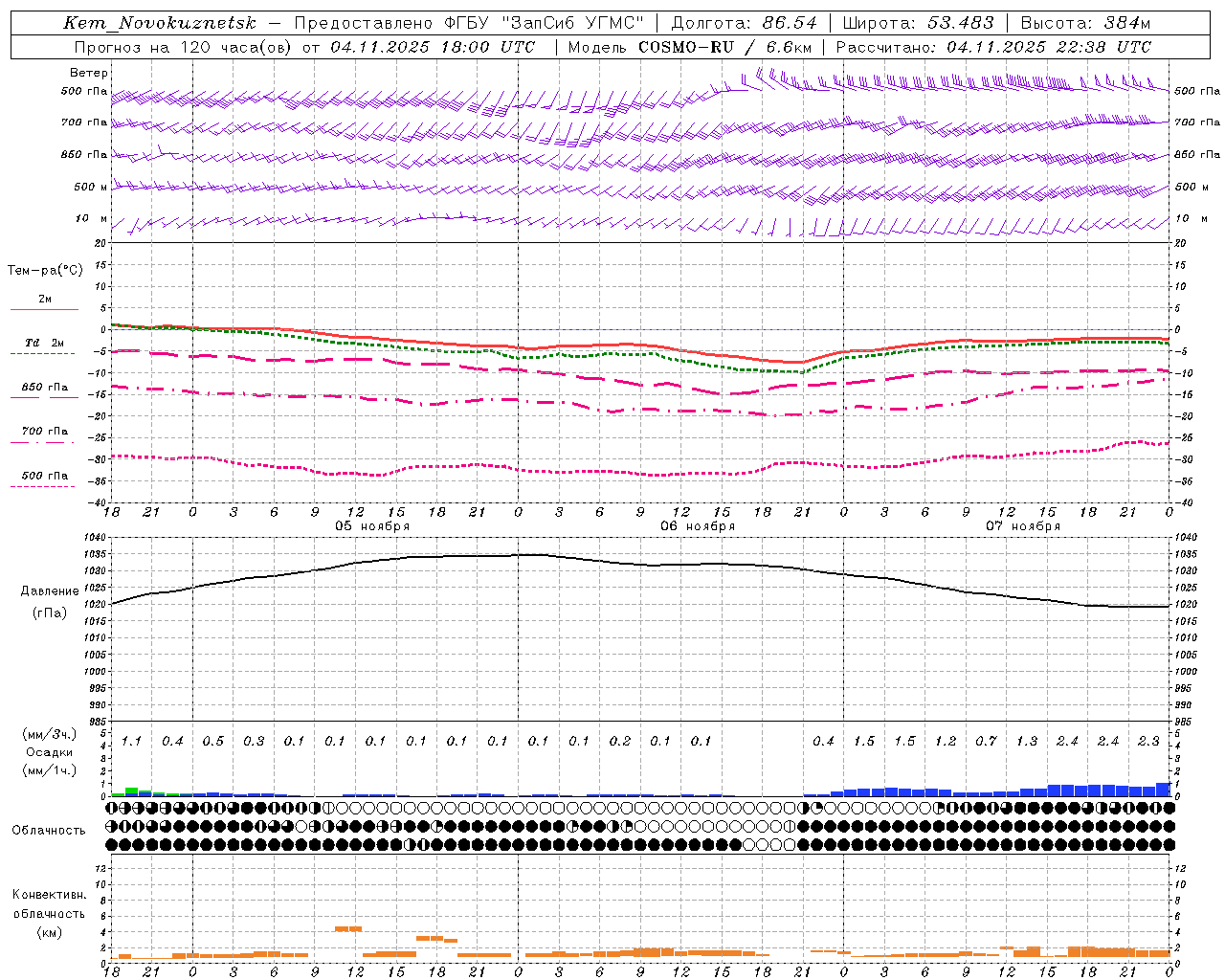The image size is (1225, 980).
Task: Click the 06 ноября date label
Action: click(x=698, y=526)
